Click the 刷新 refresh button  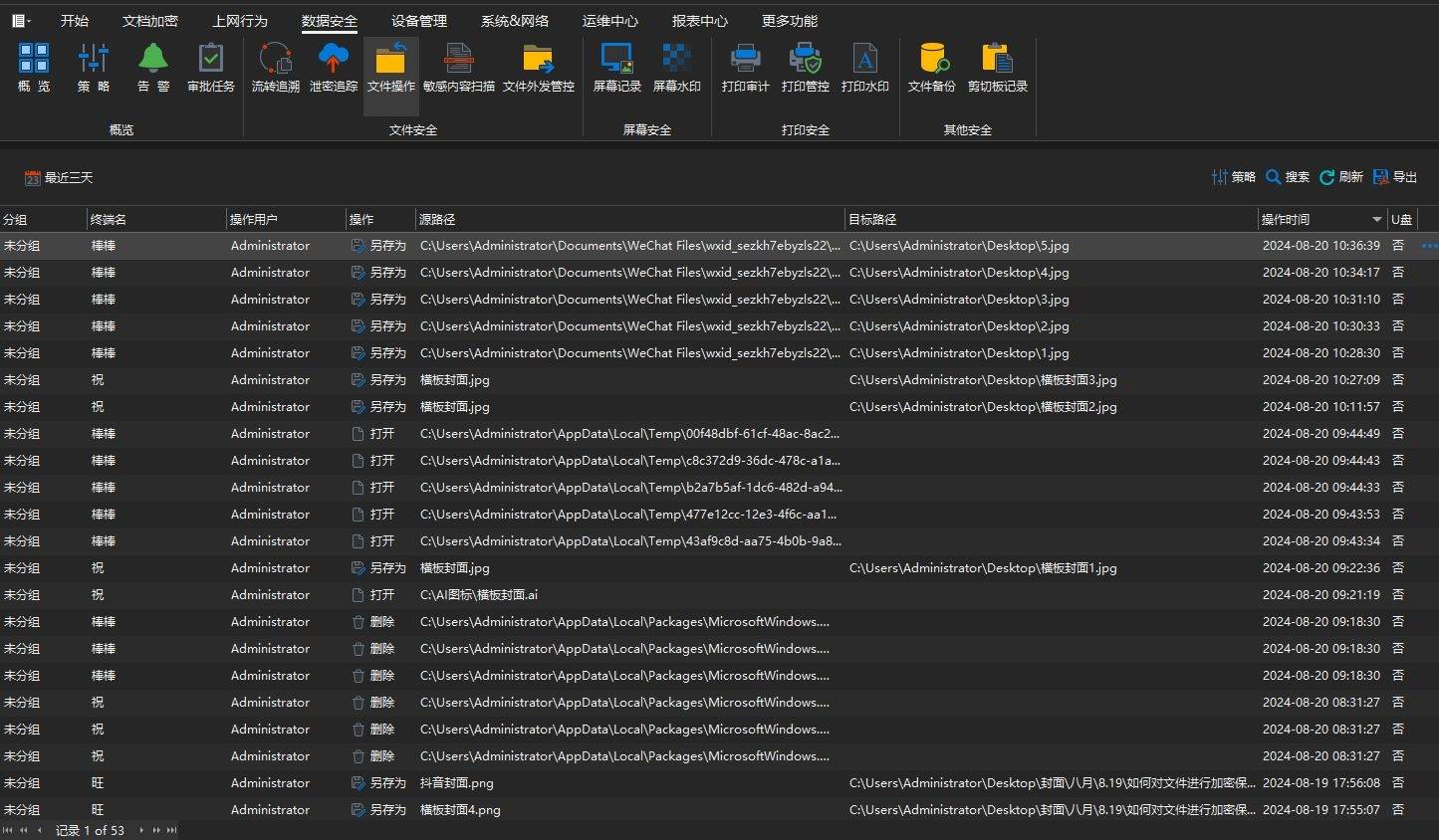coord(1340,177)
